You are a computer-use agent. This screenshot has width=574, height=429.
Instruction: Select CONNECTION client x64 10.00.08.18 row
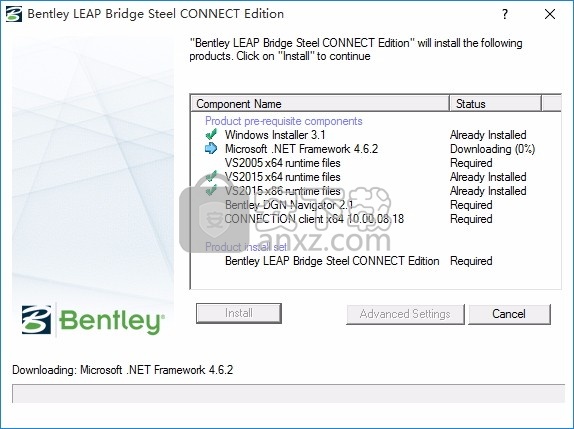click(376, 219)
